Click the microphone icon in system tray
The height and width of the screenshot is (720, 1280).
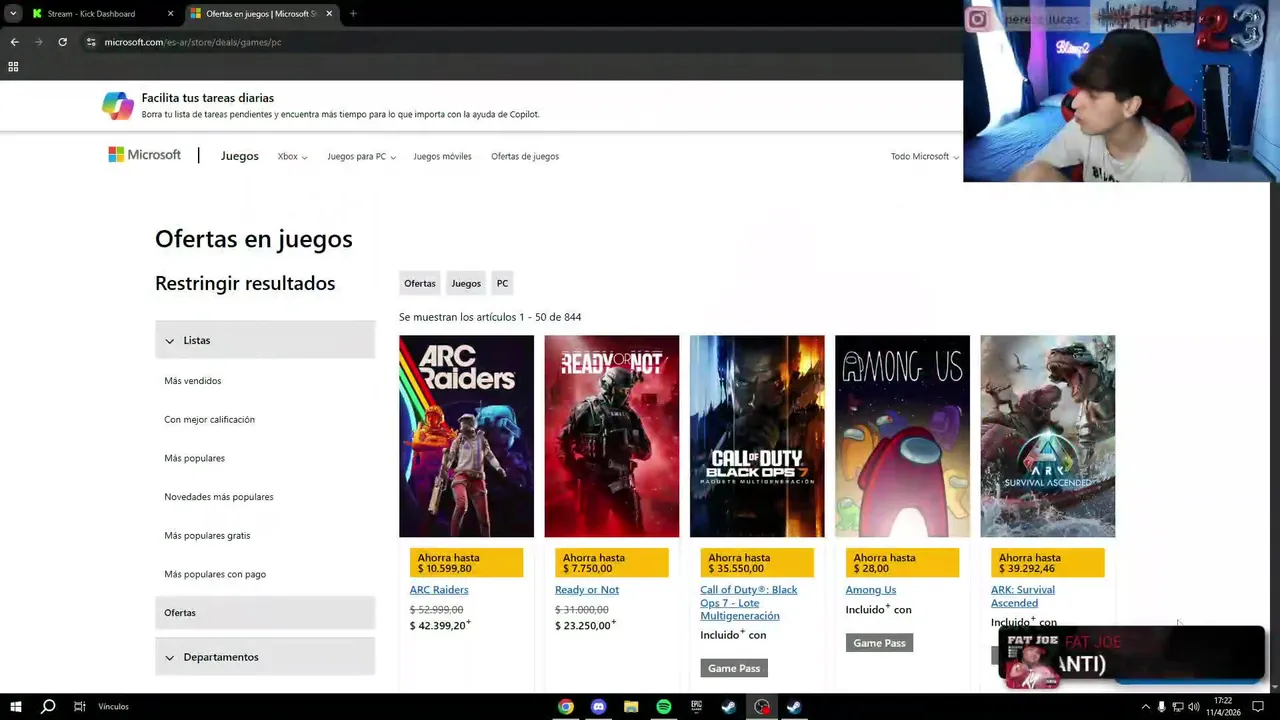click(x=1161, y=707)
